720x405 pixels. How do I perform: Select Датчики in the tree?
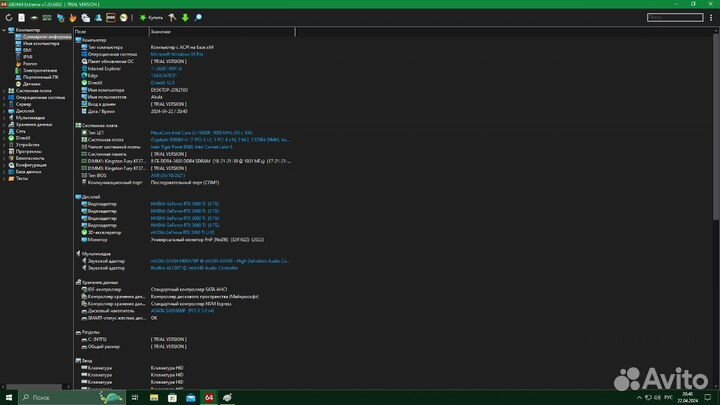tap(31, 84)
